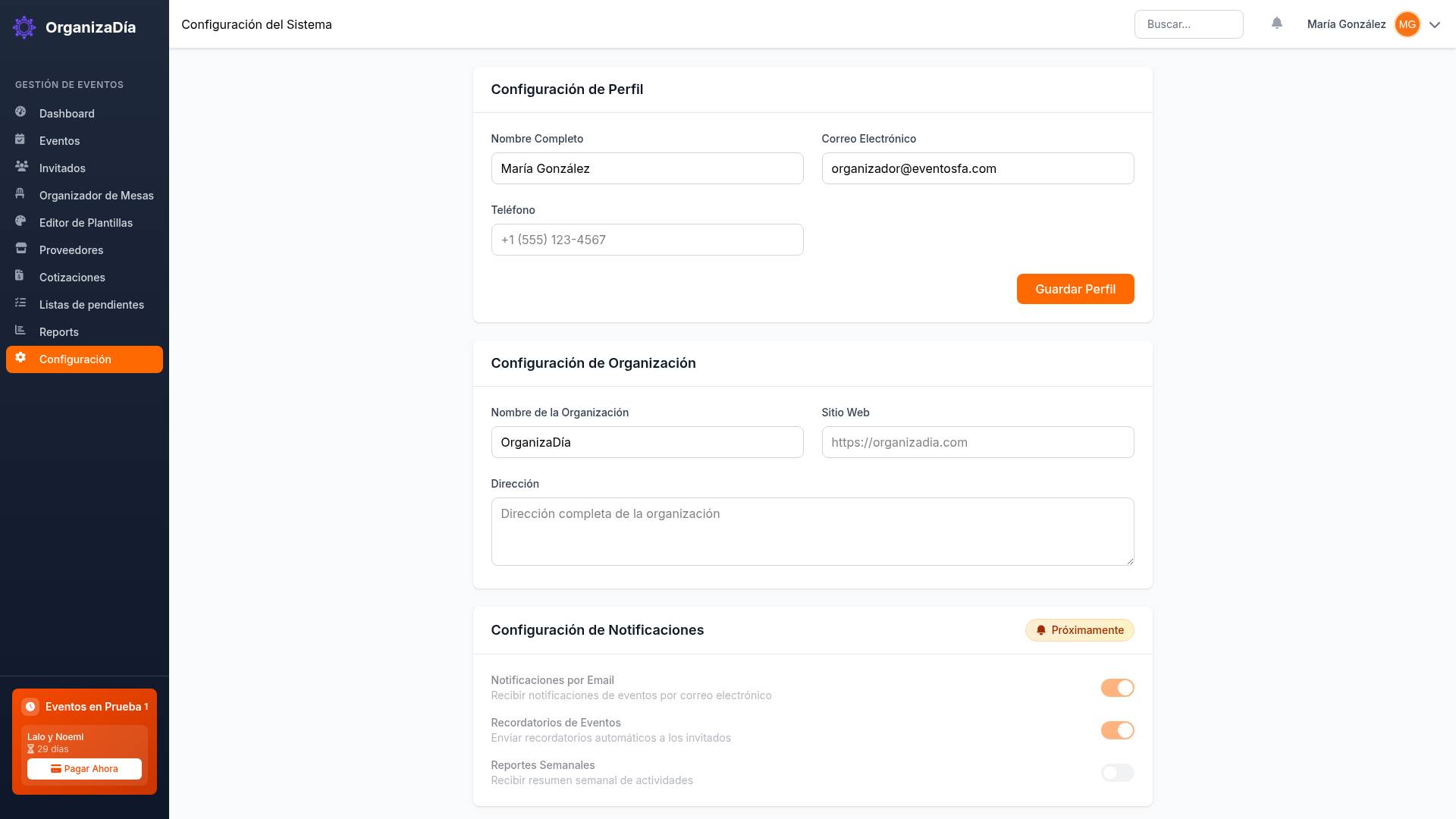Screen dimensions: 1456x819
Task: View Proveedores section
Action: pos(71,249)
